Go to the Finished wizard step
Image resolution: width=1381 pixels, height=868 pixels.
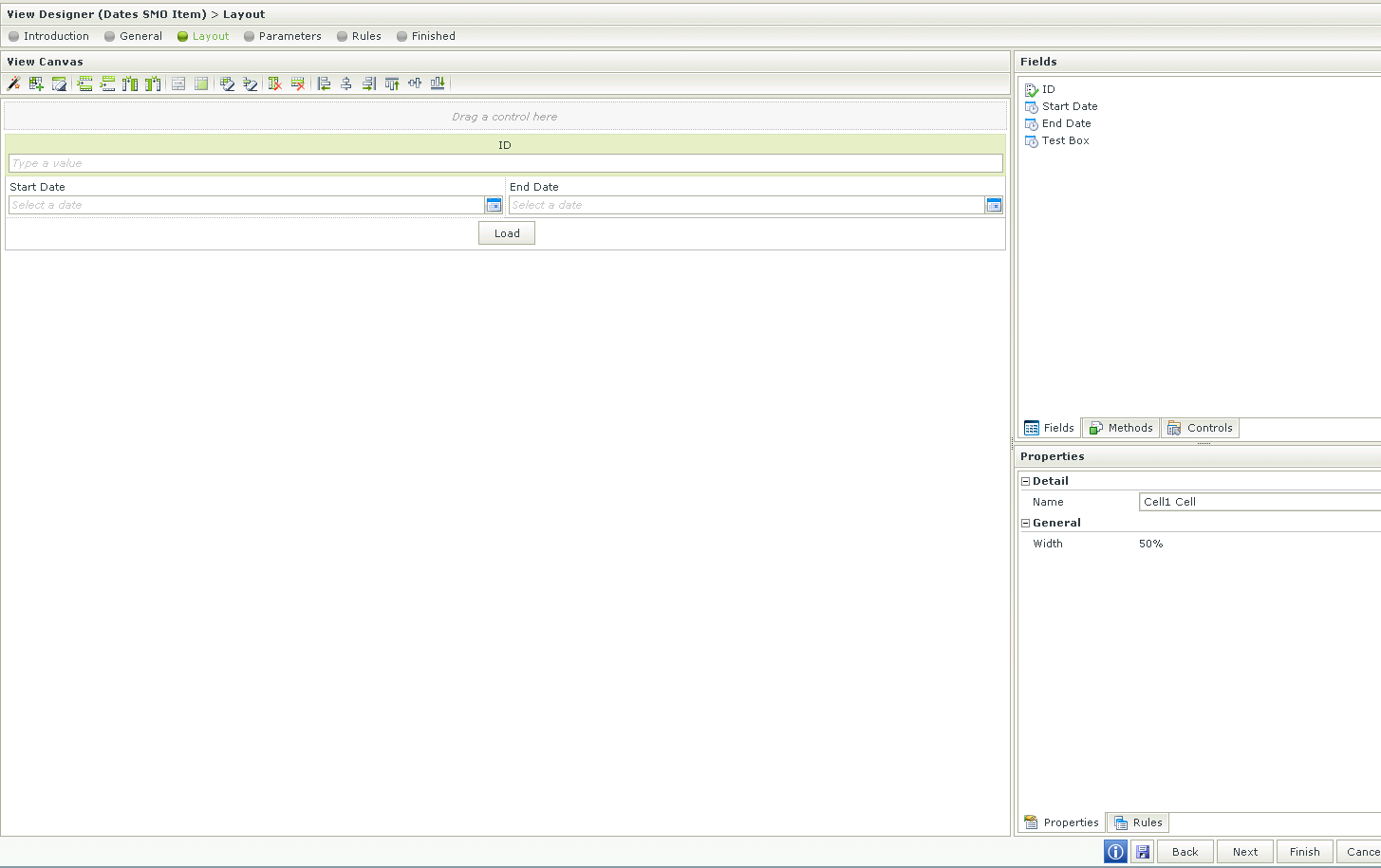[426, 36]
